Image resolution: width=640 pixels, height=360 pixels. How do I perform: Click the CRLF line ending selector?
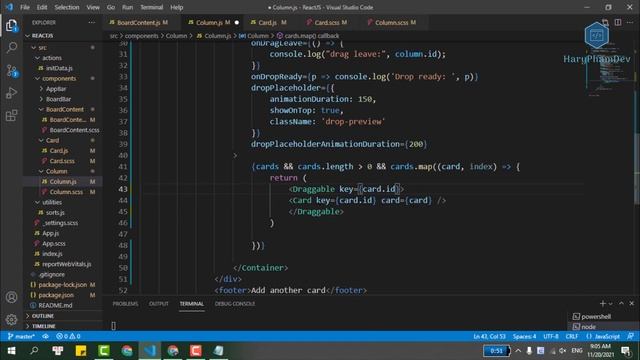pyautogui.click(x=571, y=336)
